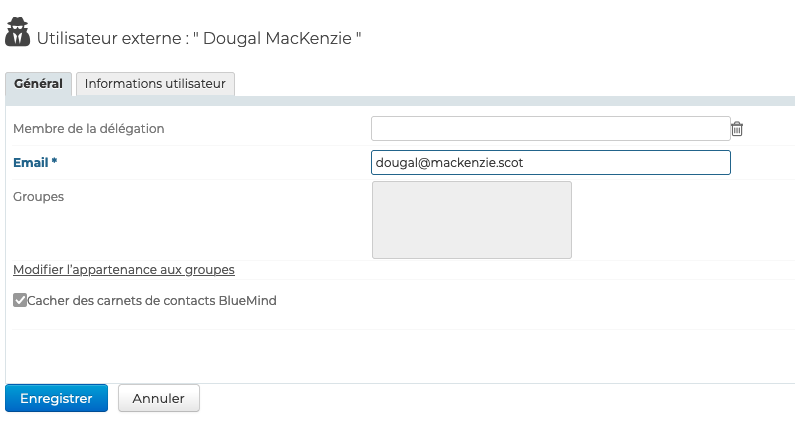Click the 'Cacher des carnets de contacts BlueMind' label
The height and width of the screenshot is (426, 795).
[x=152, y=300]
